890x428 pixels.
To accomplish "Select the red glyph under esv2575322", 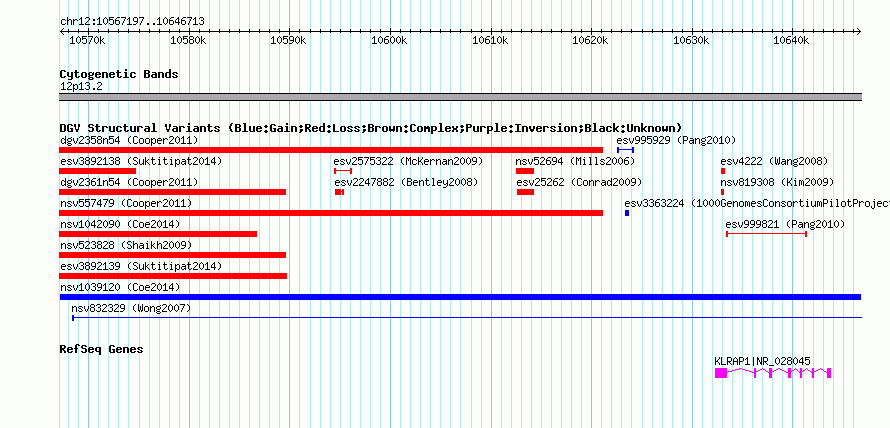I will click(x=343, y=171).
